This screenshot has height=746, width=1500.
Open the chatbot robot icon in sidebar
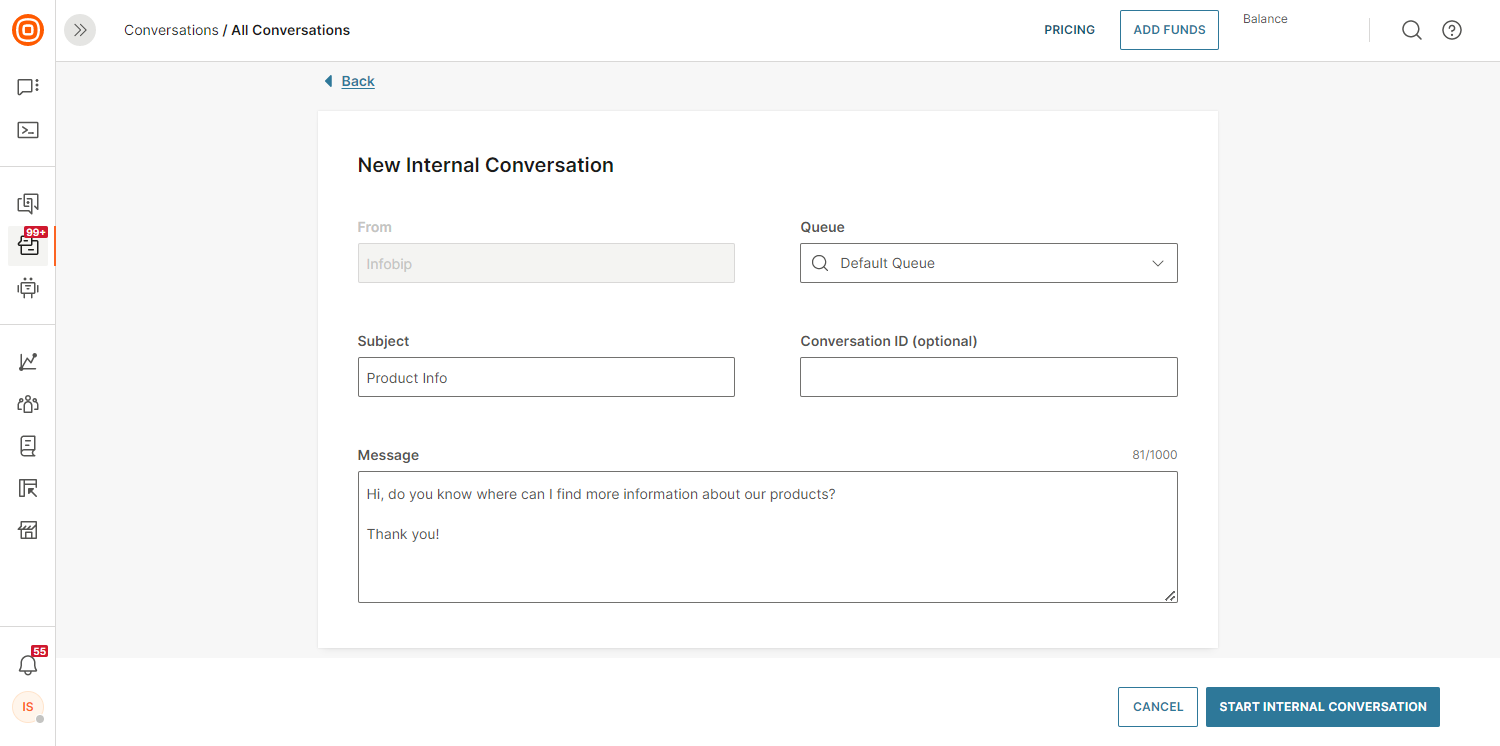[x=28, y=288]
